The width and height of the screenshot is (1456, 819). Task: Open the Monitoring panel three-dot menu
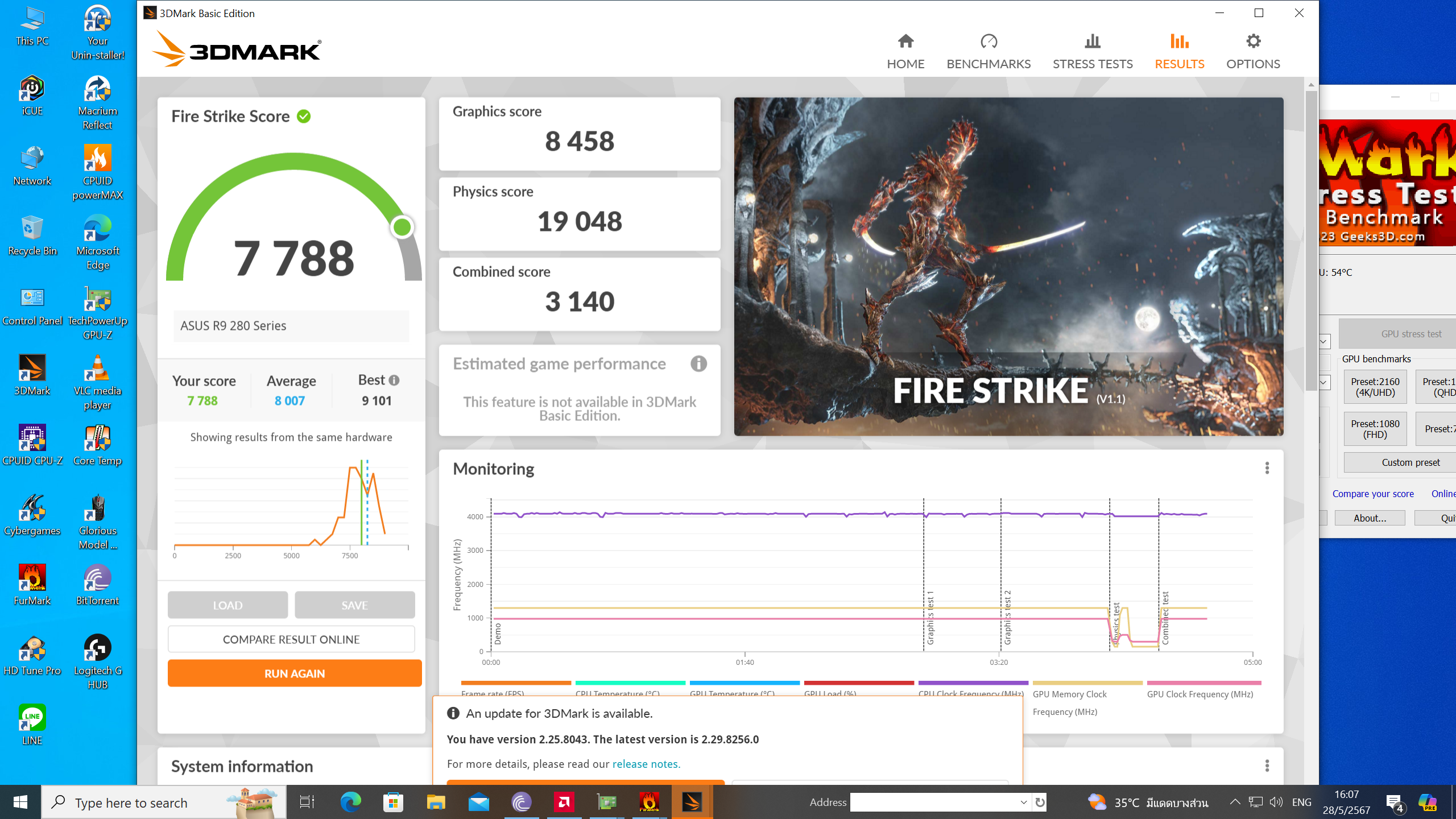[x=1267, y=468]
